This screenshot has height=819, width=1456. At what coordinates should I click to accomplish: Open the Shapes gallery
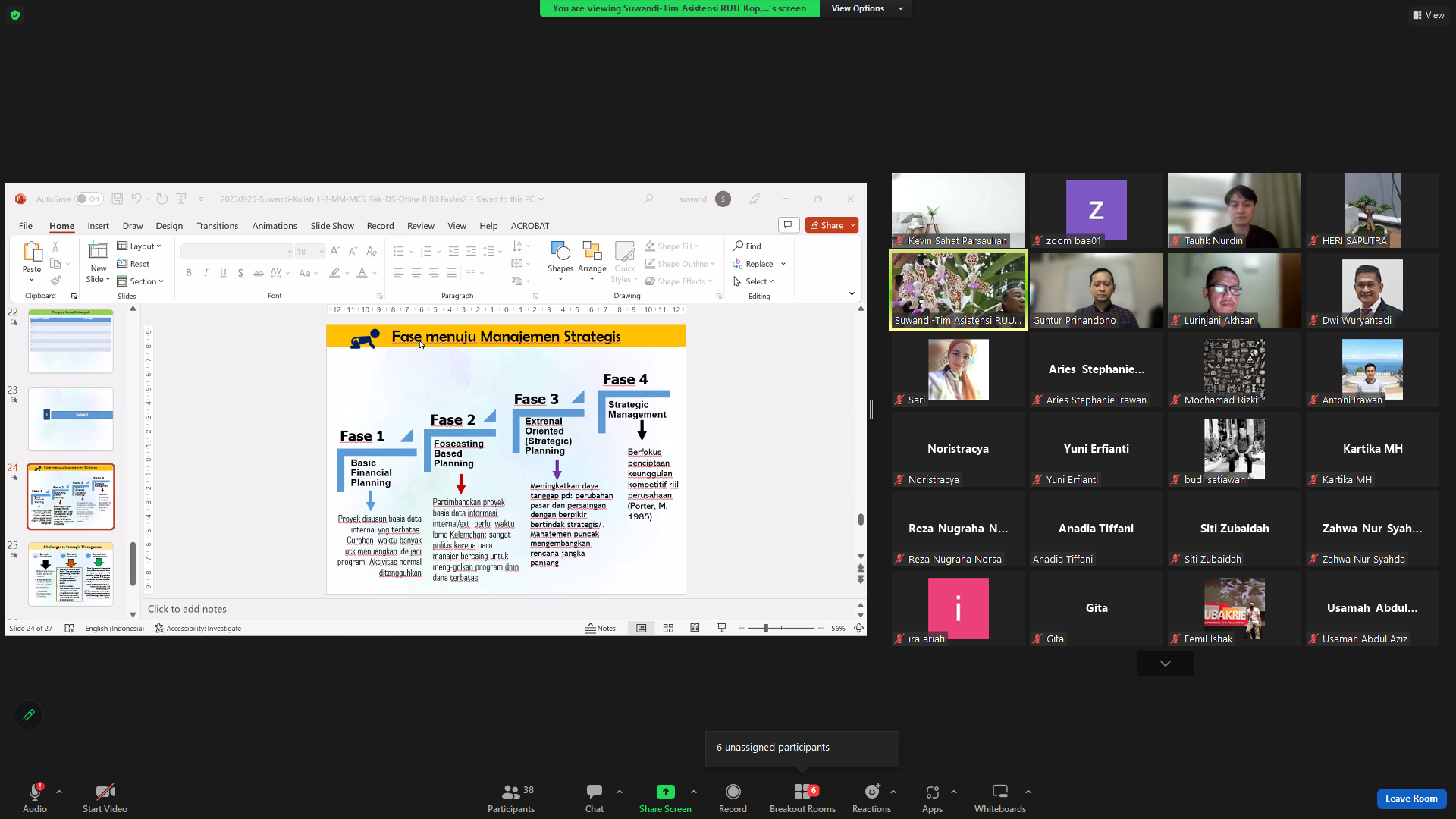[560, 262]
